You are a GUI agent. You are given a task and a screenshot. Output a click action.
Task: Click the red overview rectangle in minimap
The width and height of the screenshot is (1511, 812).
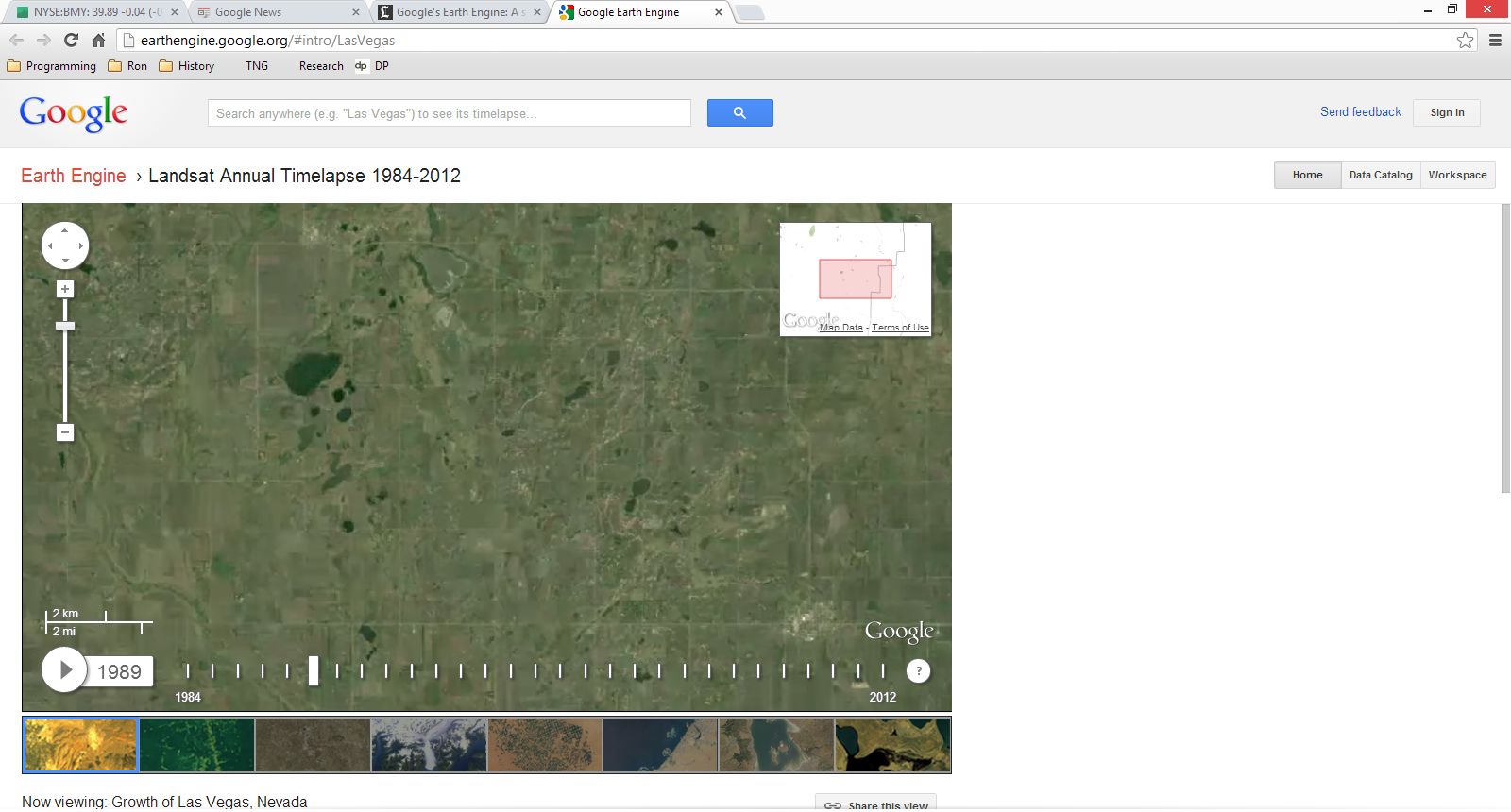pos(856,279)
